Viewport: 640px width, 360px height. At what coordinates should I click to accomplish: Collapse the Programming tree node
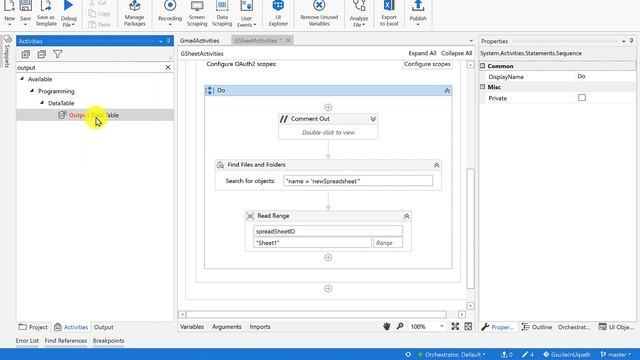click(32, 91)
